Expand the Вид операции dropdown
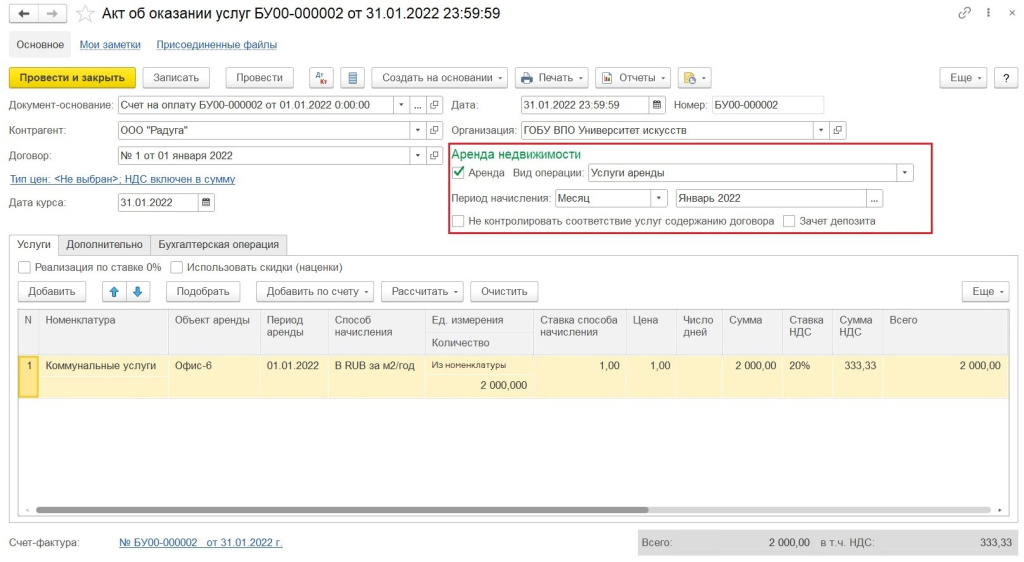Screen dimensions: 1024x562 905,173
